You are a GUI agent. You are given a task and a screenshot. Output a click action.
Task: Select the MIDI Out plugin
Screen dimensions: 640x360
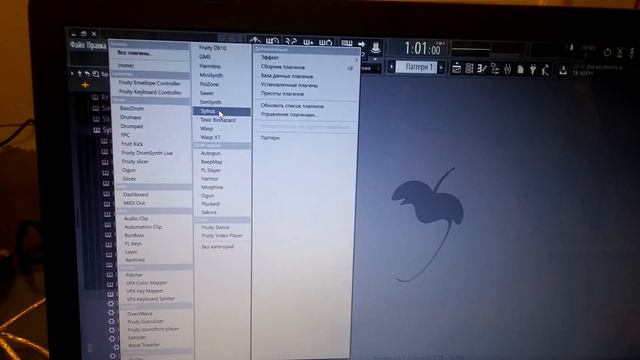[x=134, y=203]
